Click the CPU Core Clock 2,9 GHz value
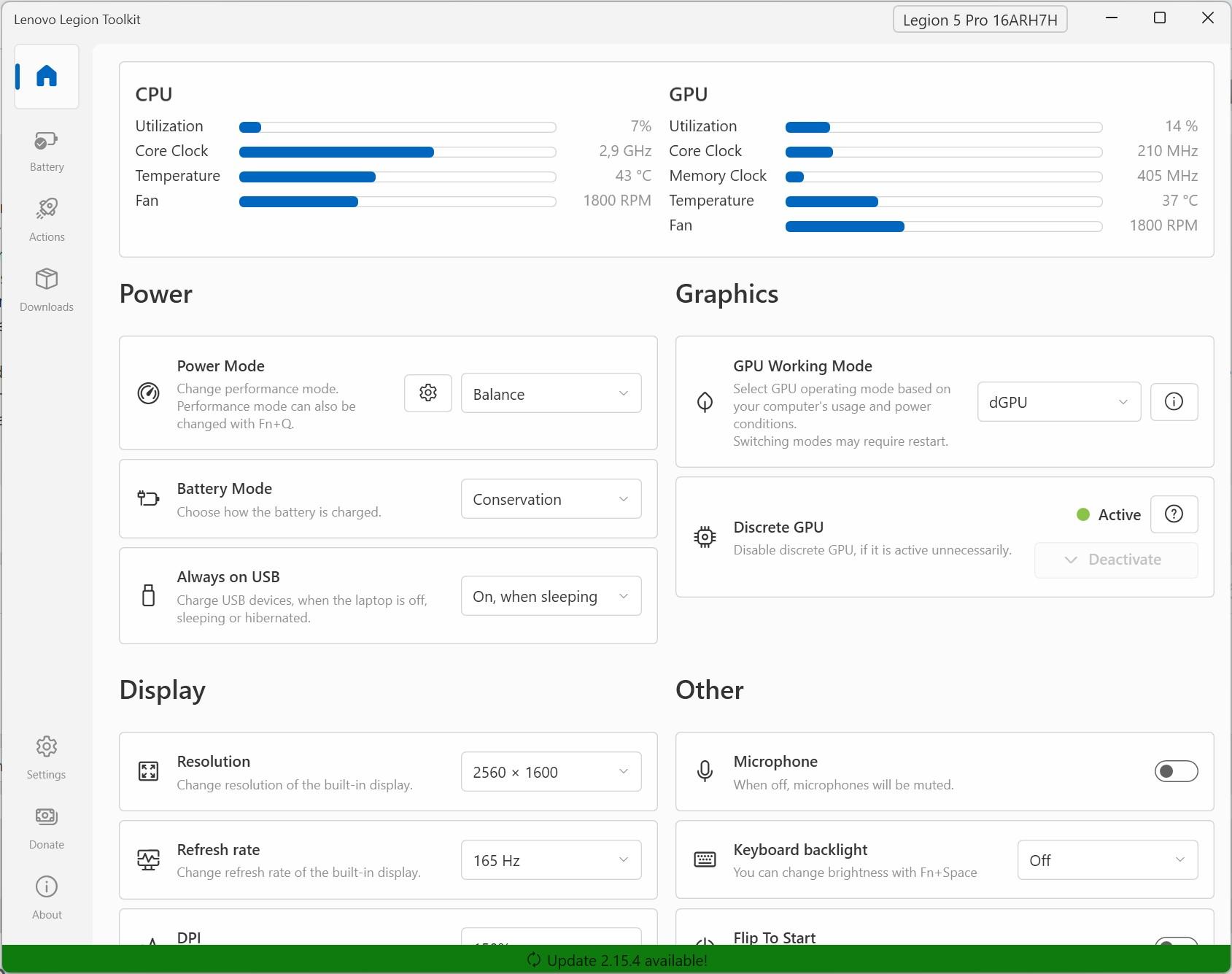The height and width of the screenshot is (974, 1232). [625, 151]
